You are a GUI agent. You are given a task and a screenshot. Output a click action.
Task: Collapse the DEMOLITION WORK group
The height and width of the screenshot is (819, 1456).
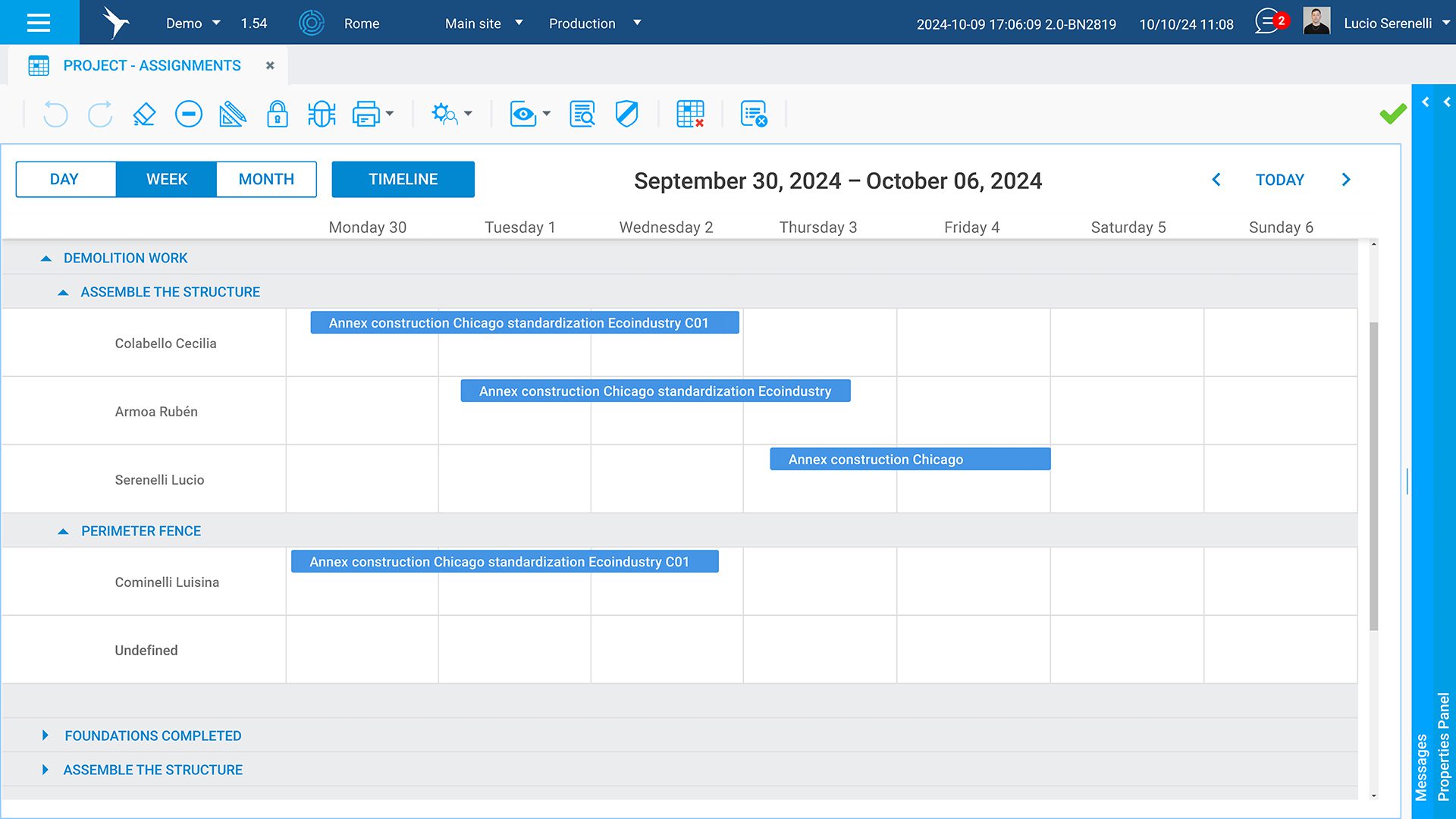(46, 259)
